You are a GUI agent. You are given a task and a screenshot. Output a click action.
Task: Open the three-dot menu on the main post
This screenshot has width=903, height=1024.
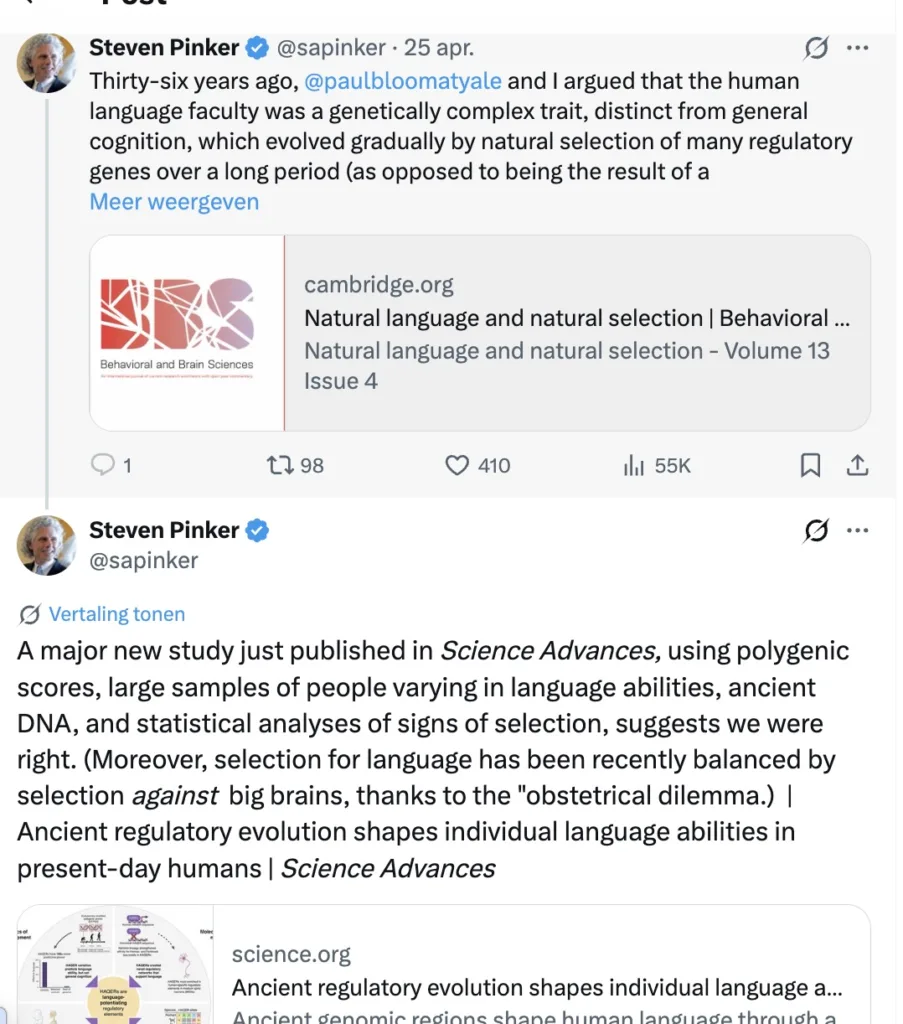pos(857,530)
